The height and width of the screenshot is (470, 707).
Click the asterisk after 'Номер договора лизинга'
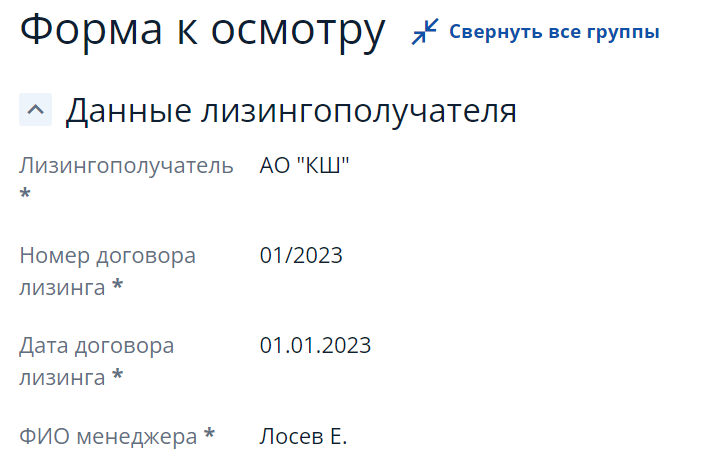[x=118, y=287]
